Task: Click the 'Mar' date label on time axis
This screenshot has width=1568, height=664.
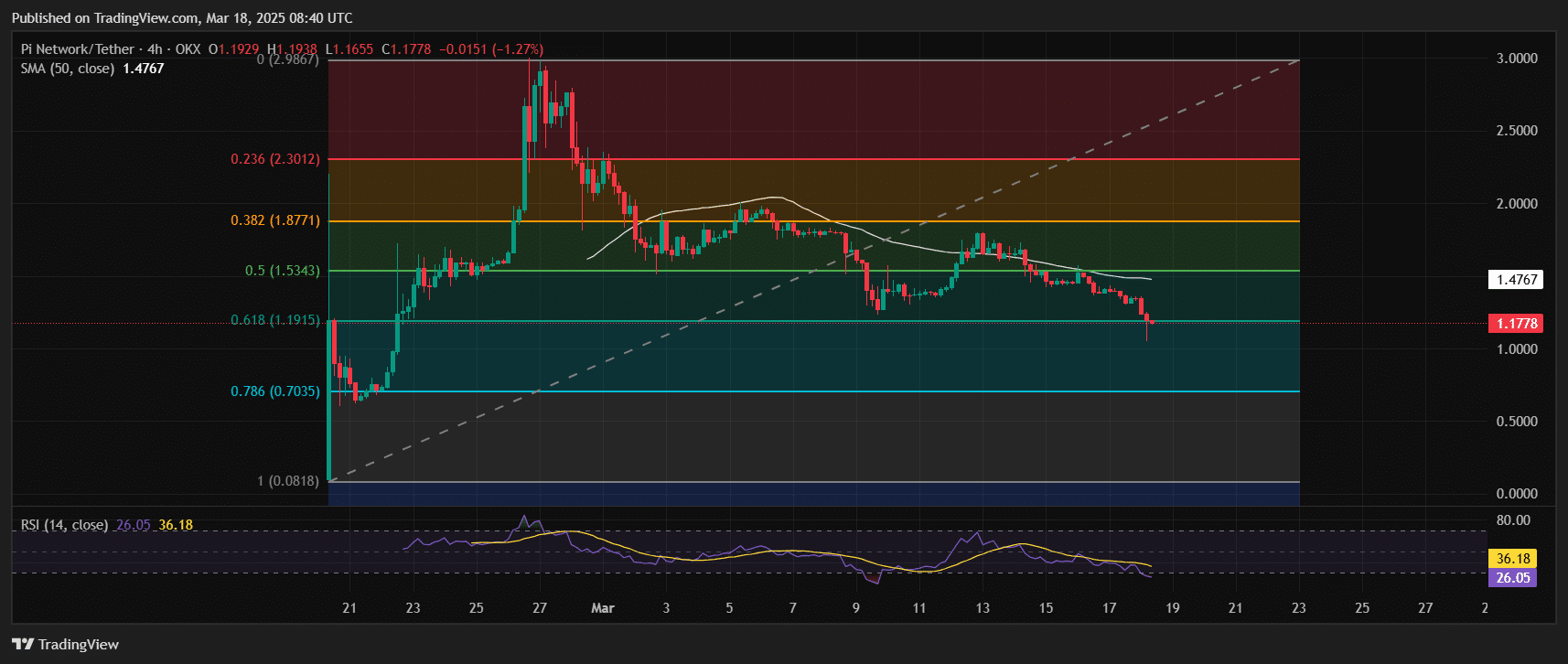Action: pyautogui.click(x=603, y=608)
